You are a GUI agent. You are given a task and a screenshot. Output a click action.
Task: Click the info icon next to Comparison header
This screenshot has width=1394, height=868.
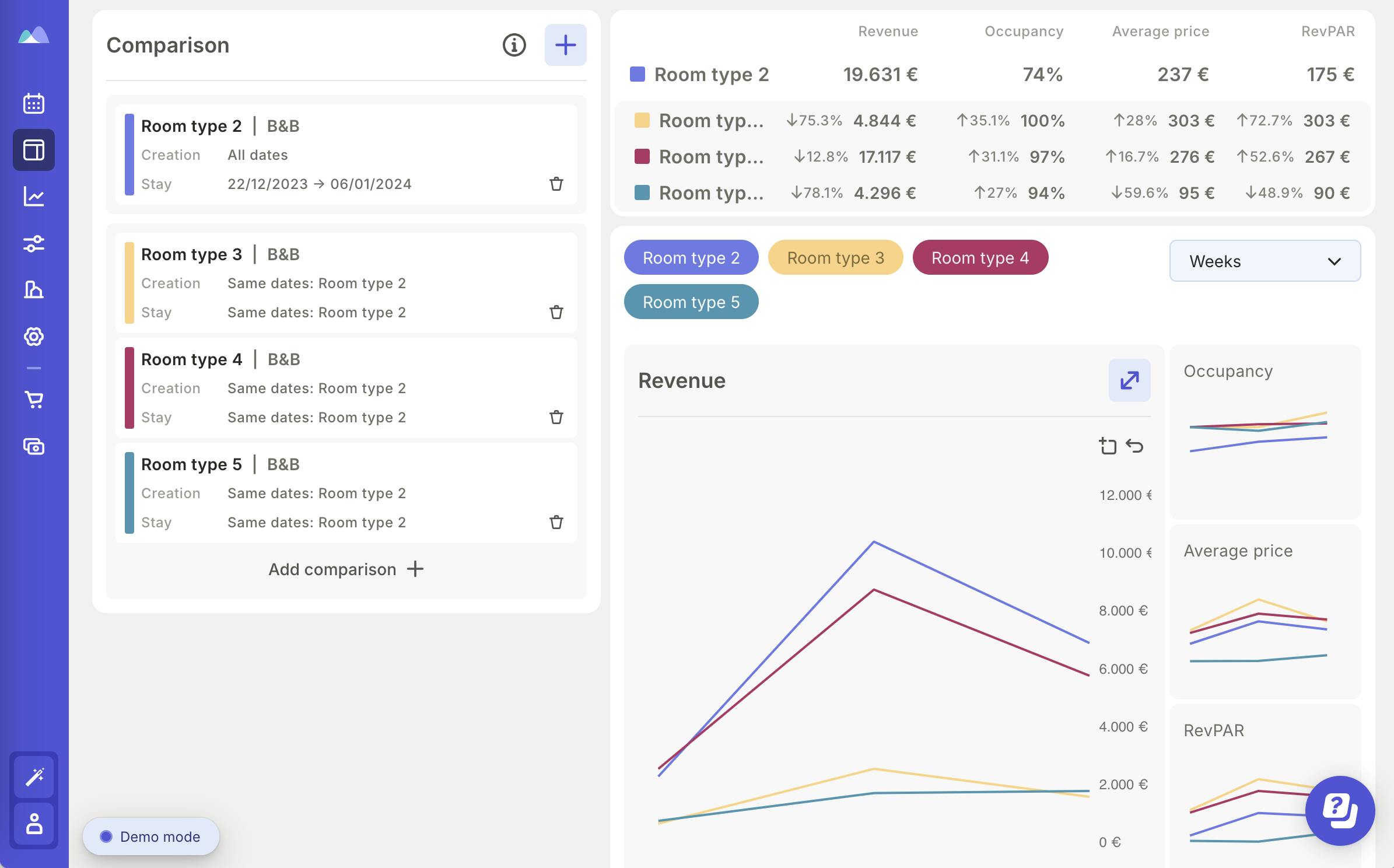pos(514,43)
